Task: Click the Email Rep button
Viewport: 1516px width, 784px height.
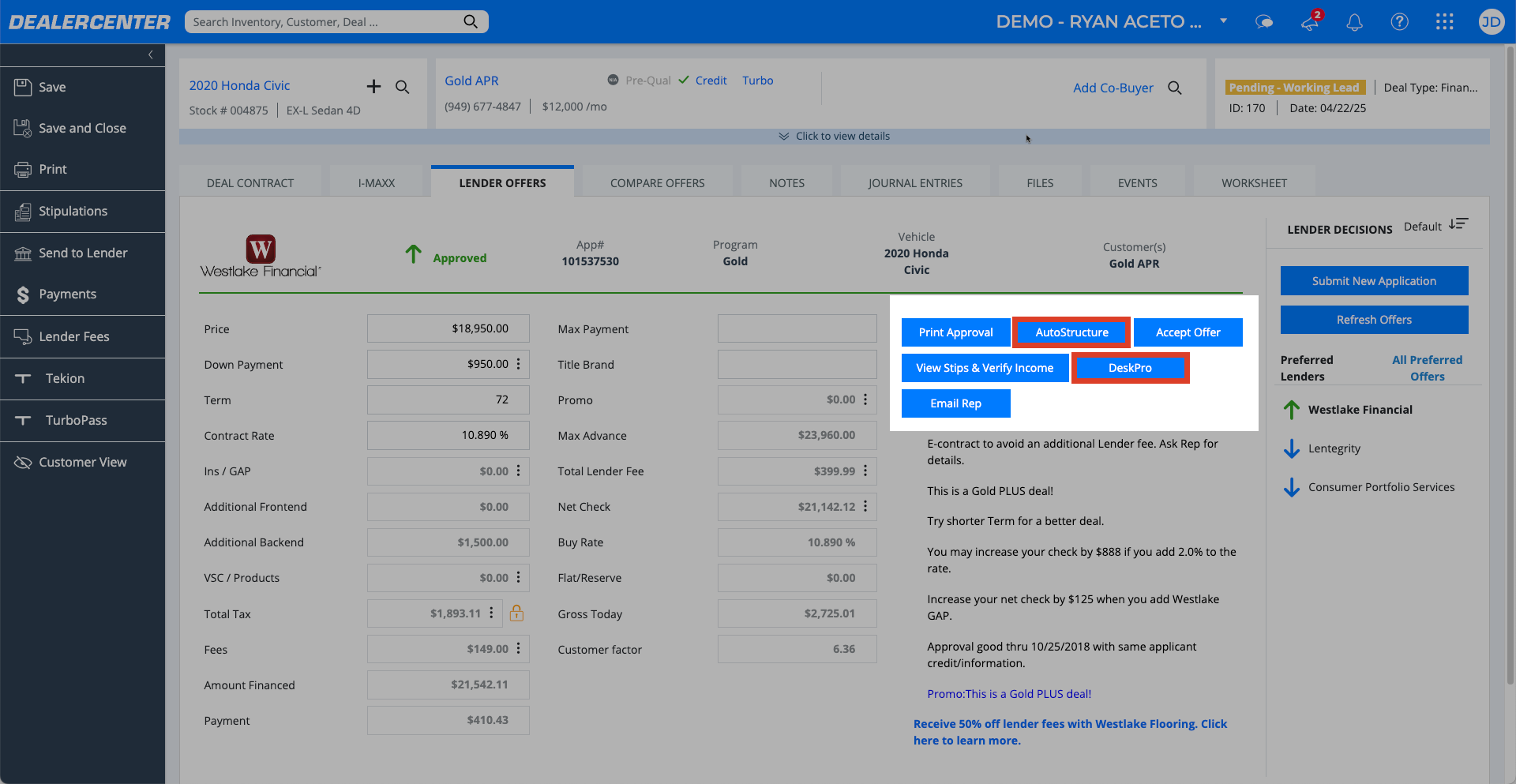Action: (x=955, y=403)
